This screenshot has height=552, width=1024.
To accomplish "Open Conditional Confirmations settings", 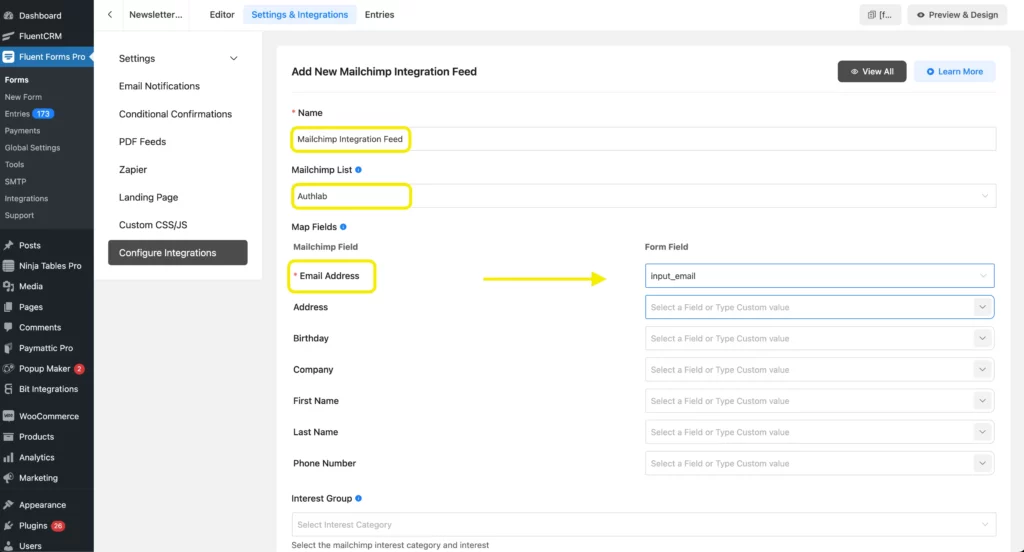I will click(175, 114).
